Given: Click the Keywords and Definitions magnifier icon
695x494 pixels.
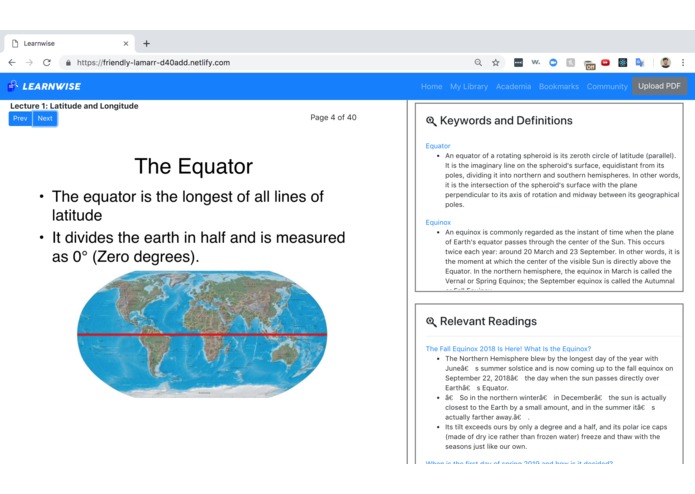Looking at the screenshot, I should point(431,121).
